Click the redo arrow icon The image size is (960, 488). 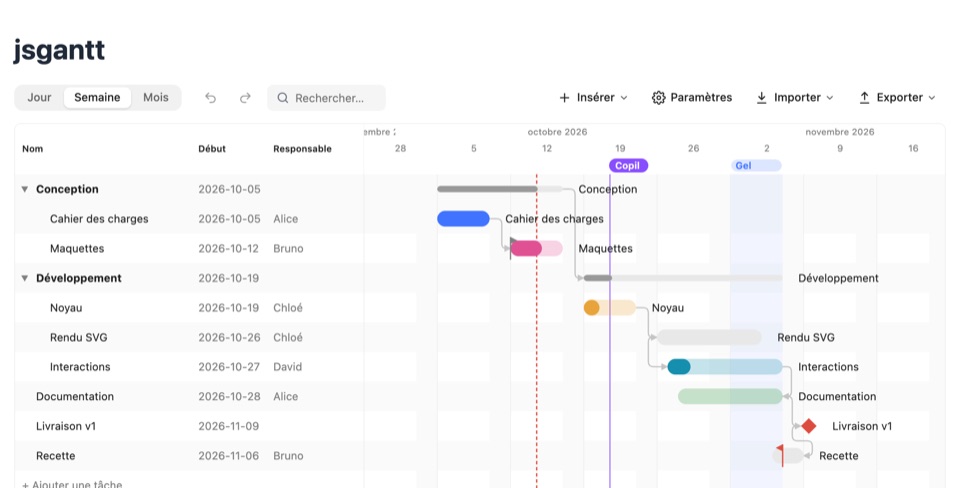pyautogui.click(x=245, y=98)
